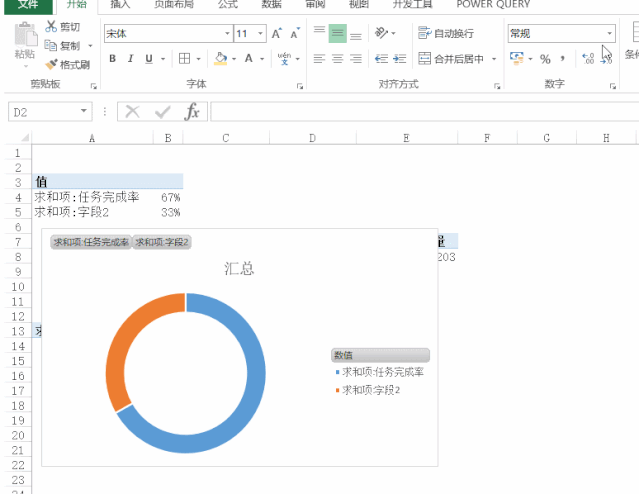Toggle Bold formatting
This screenshot has height=494, width=639.
pyautogui.click(x=112, y=59)
